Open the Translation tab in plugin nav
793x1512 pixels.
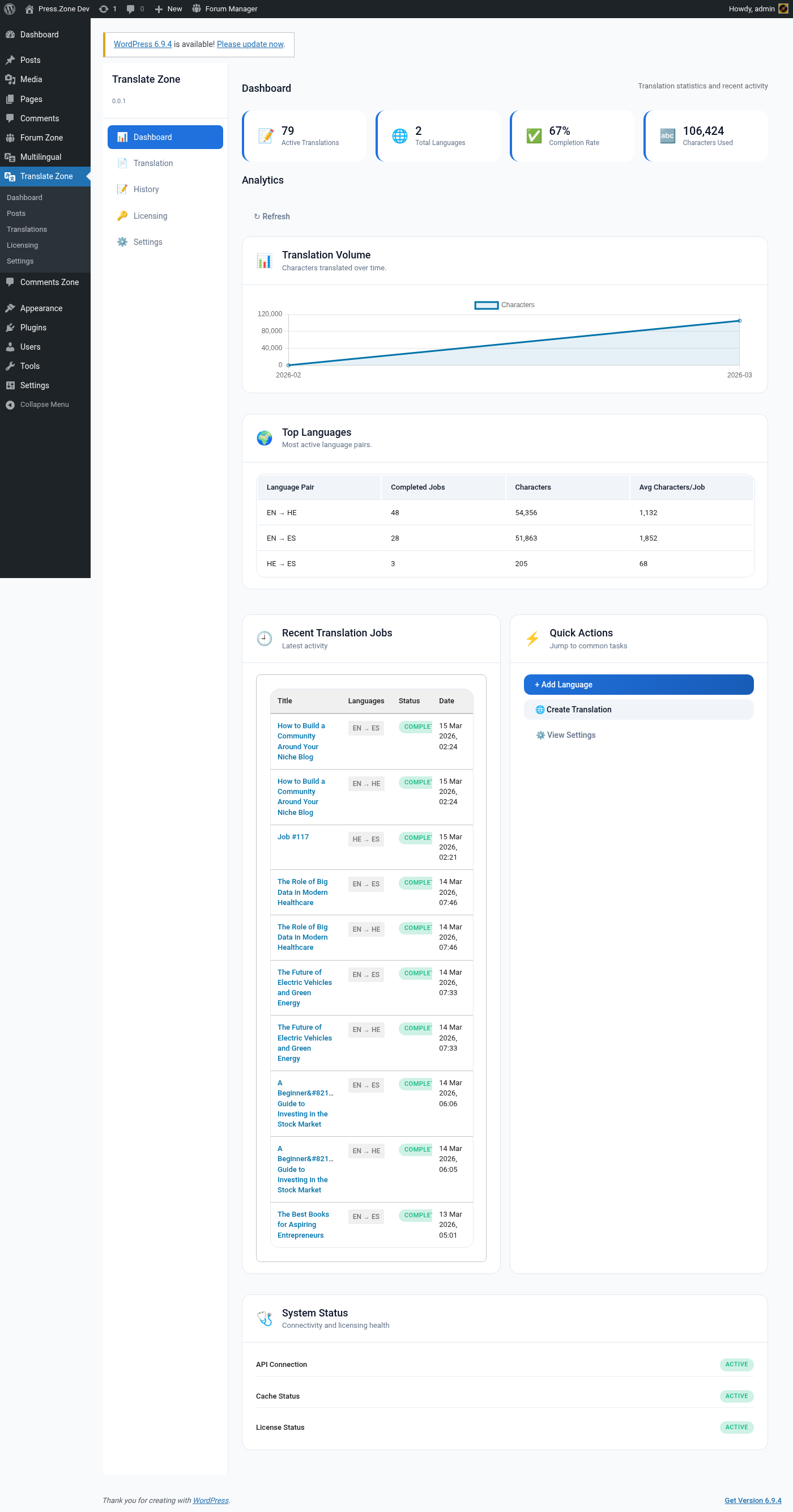165,163
